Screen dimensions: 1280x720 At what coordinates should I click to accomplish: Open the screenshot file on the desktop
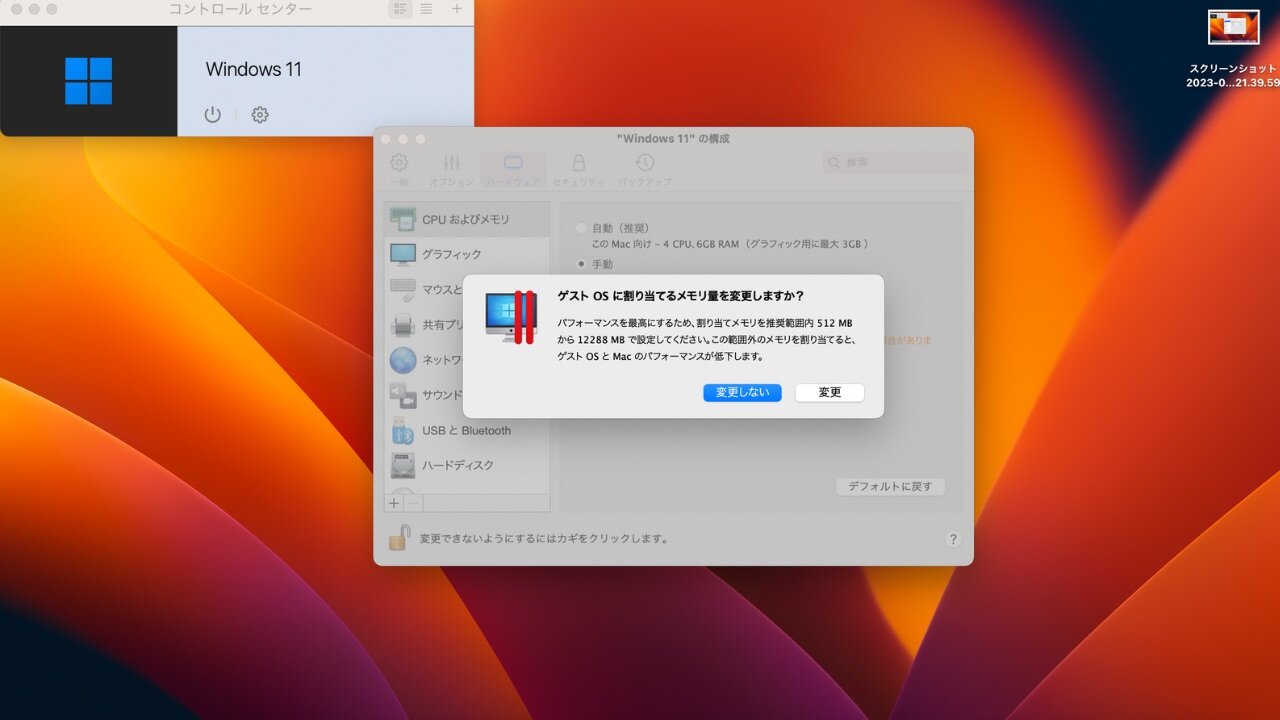pos(1233,28)
